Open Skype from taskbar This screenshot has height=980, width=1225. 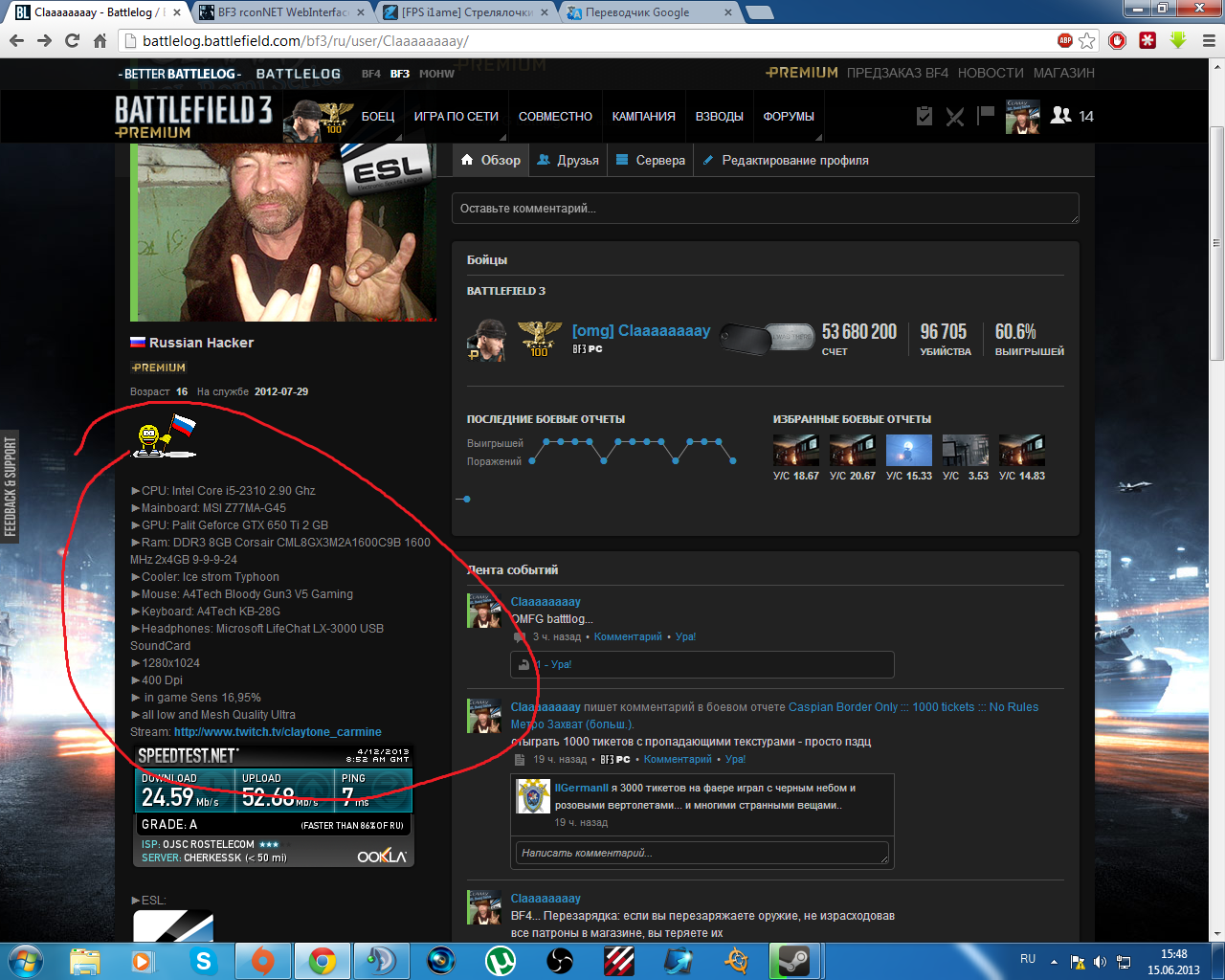[x=204, y=961]
